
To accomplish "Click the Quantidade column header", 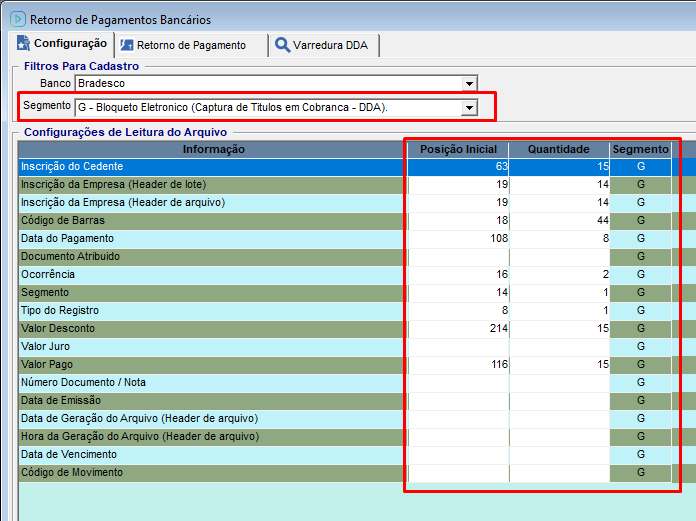I will pos(559,149).
